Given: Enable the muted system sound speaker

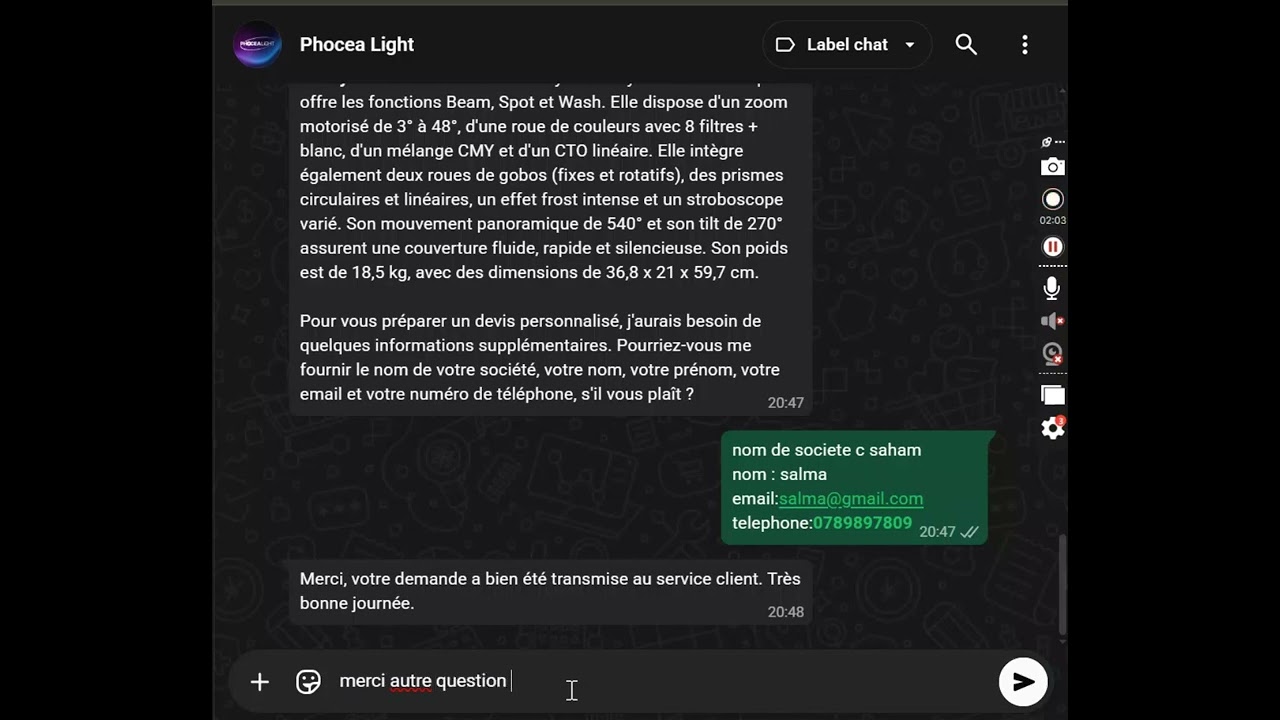Looking at the screenshot, I should (1052, 321).
